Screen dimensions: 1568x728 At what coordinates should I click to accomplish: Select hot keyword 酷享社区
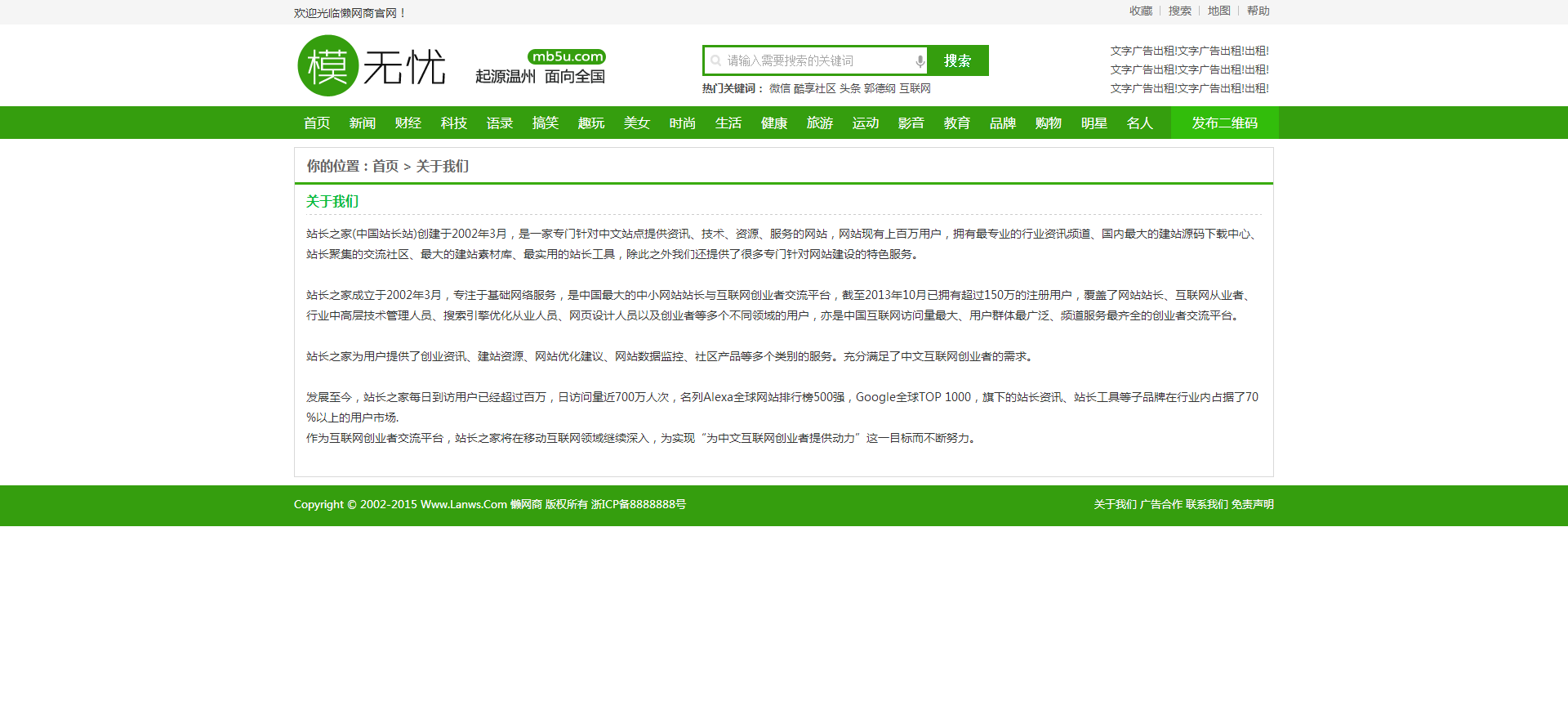(x=814, y=89)
